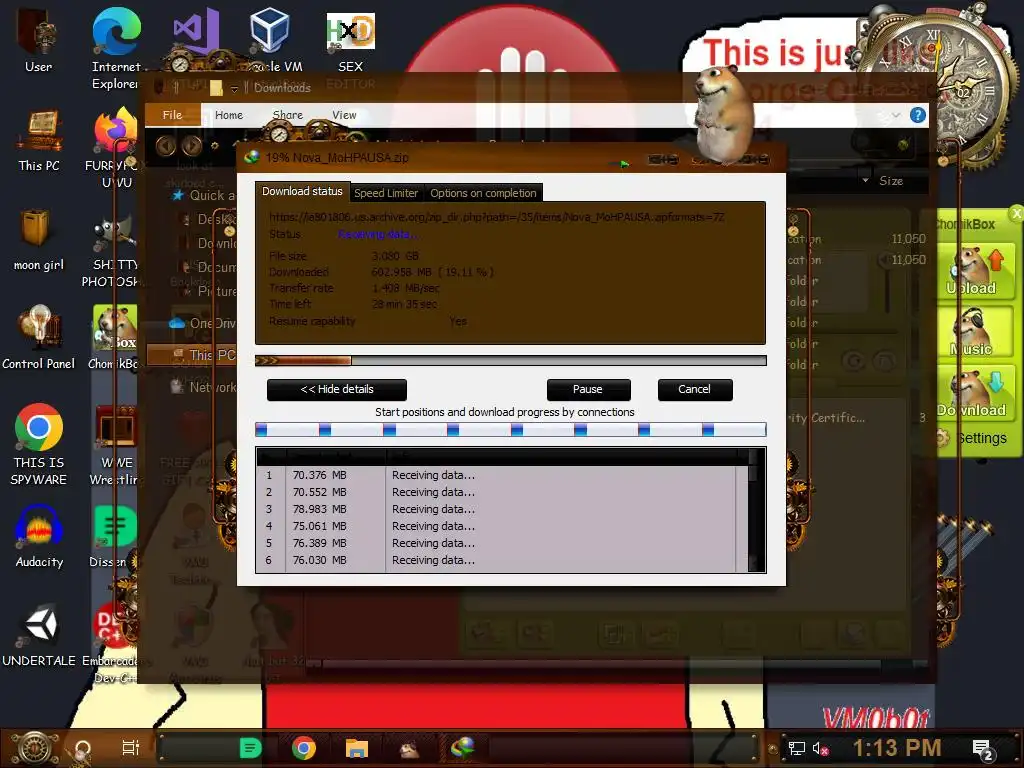Screen dimensions: 1024x768
Task: Open the ChomikBox desktop icon
Action: click(115, 337)
